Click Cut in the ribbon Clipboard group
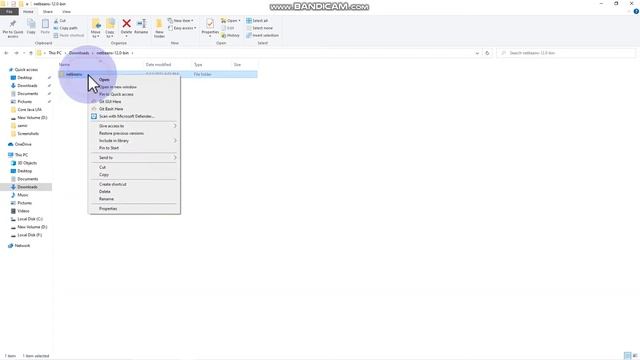The width and height of the screenshot is (640, 360). [x=60, y=20]
